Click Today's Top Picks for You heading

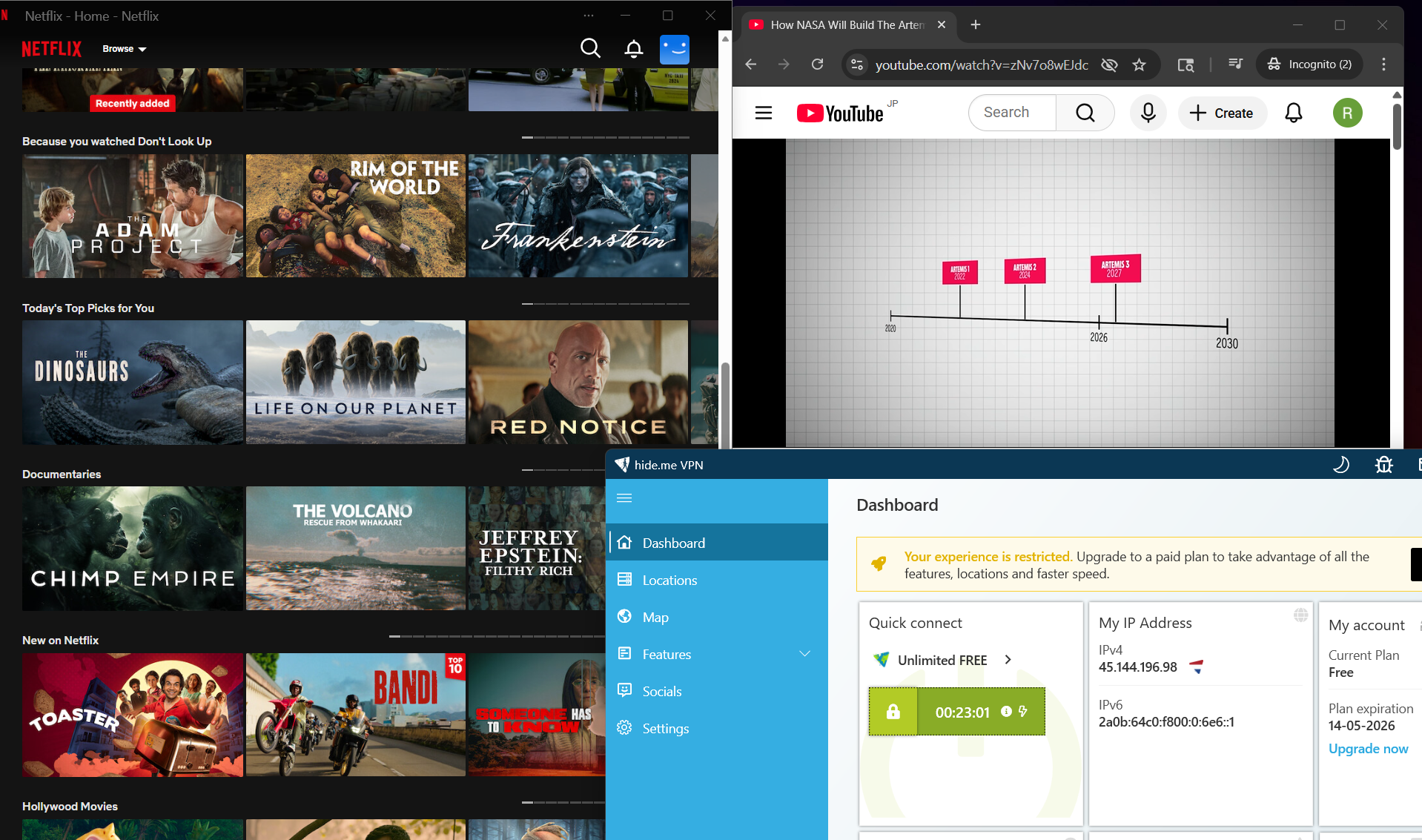pos(88,308)
